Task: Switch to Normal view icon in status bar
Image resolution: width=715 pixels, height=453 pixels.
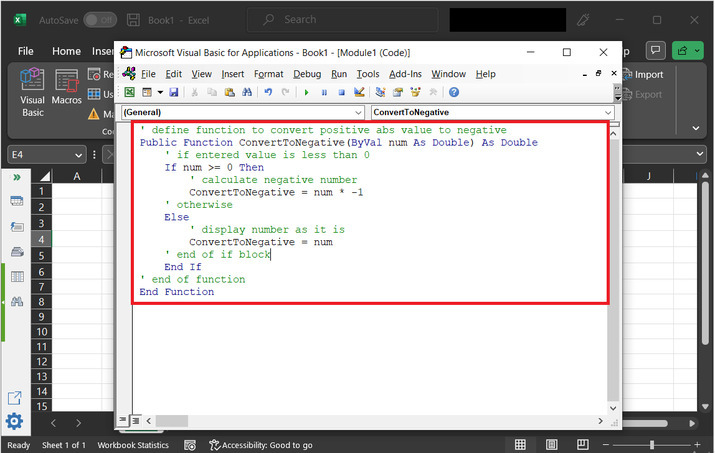Action: 520,444
